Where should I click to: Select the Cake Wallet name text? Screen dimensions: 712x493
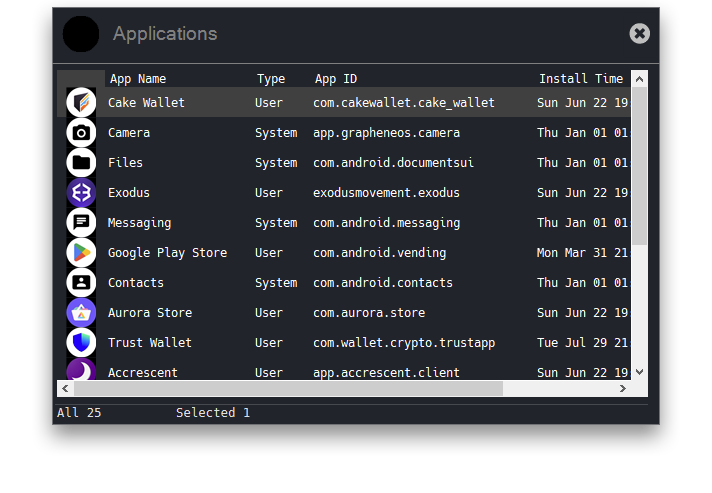(146, 103)
